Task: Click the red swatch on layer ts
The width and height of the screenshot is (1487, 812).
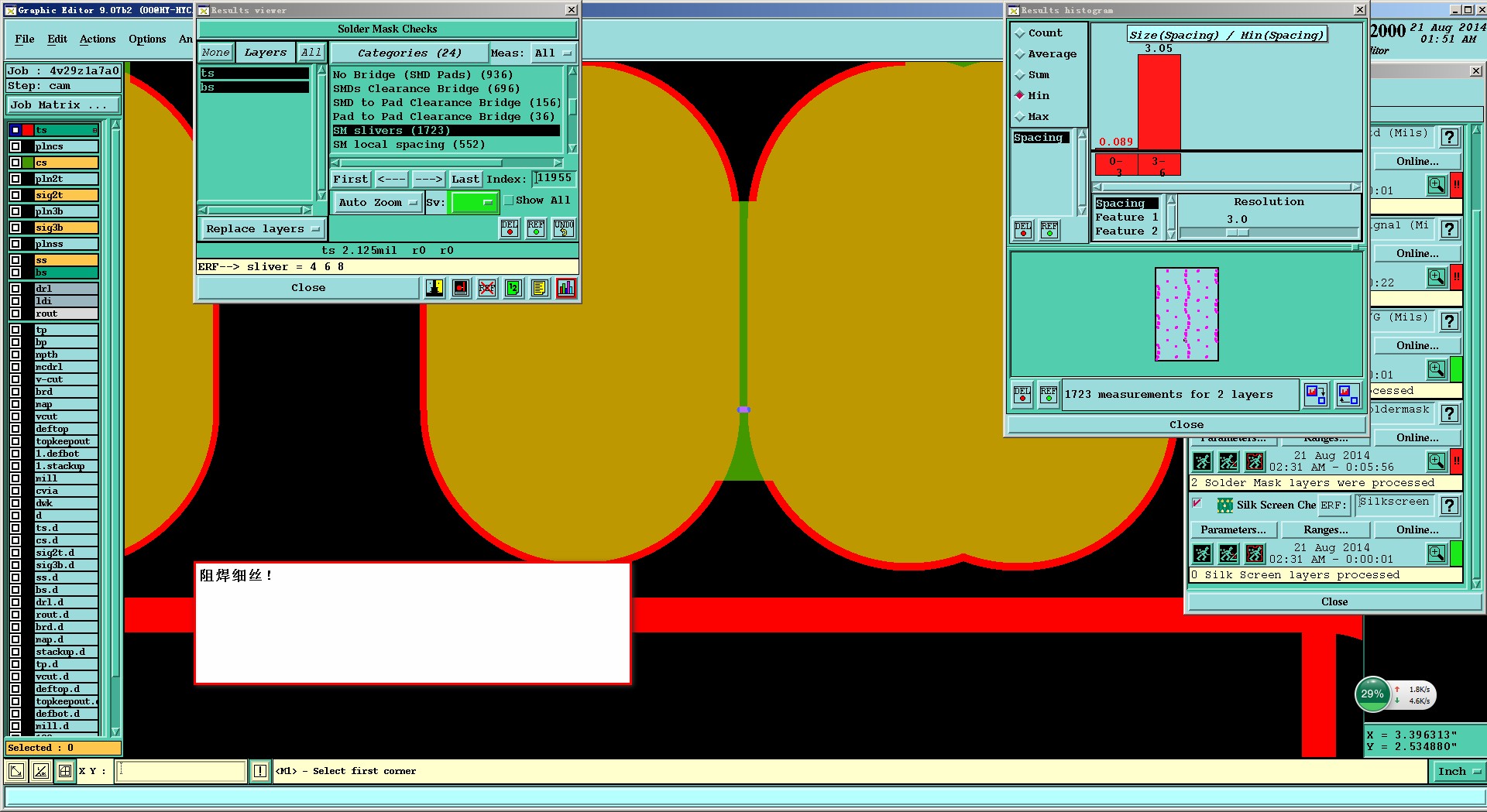Action: [28, 130]
